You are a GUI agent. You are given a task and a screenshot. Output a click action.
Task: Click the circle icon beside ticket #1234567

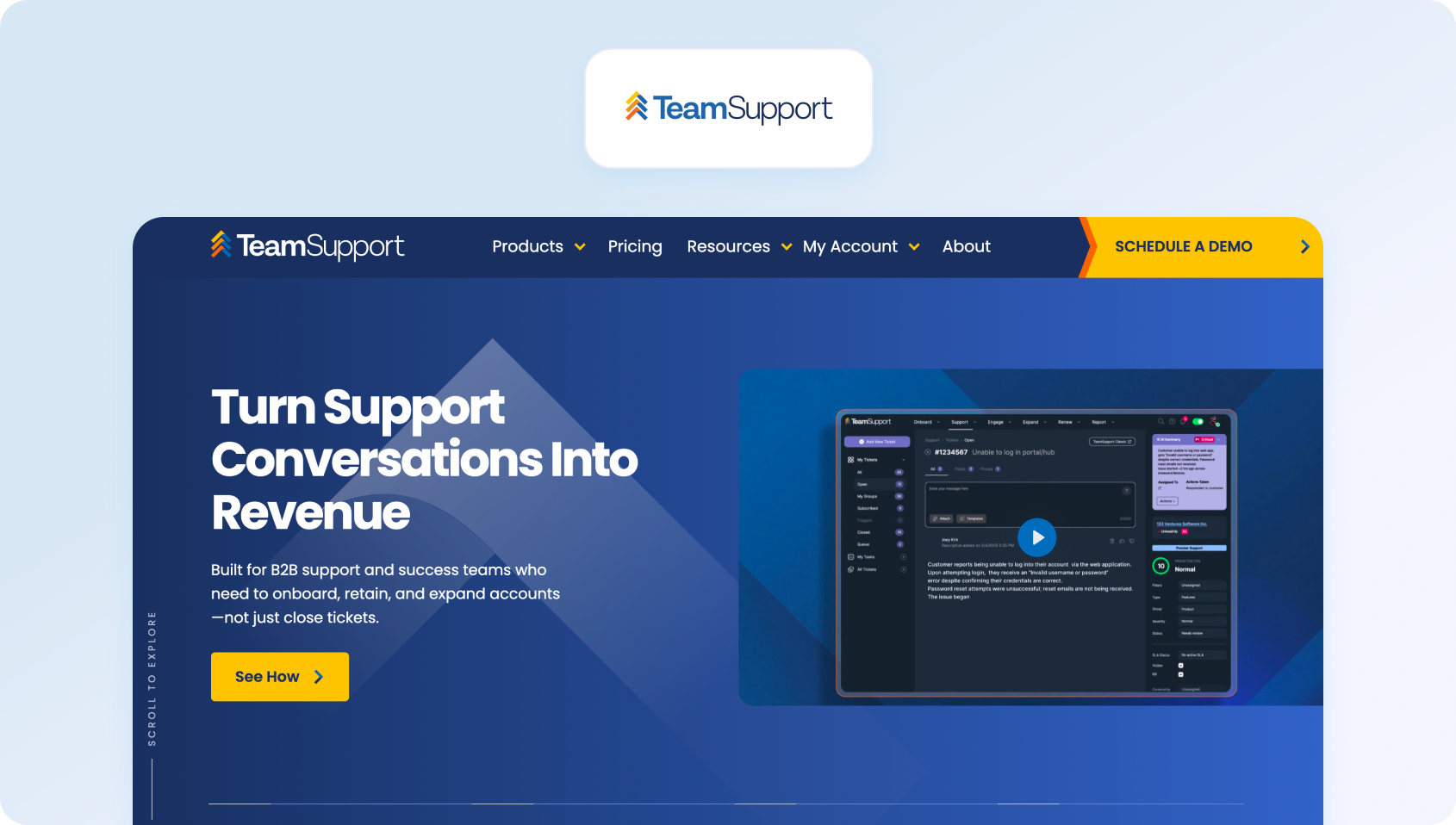[x=928, y=452]
